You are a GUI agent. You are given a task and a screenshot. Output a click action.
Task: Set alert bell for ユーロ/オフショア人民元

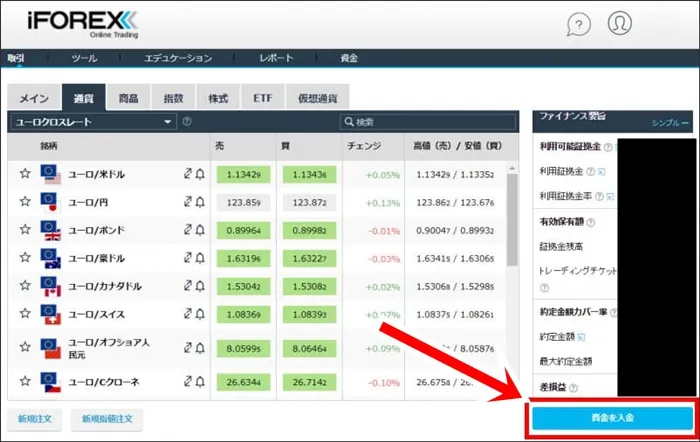pyautogui.click(x=200, y=348)
